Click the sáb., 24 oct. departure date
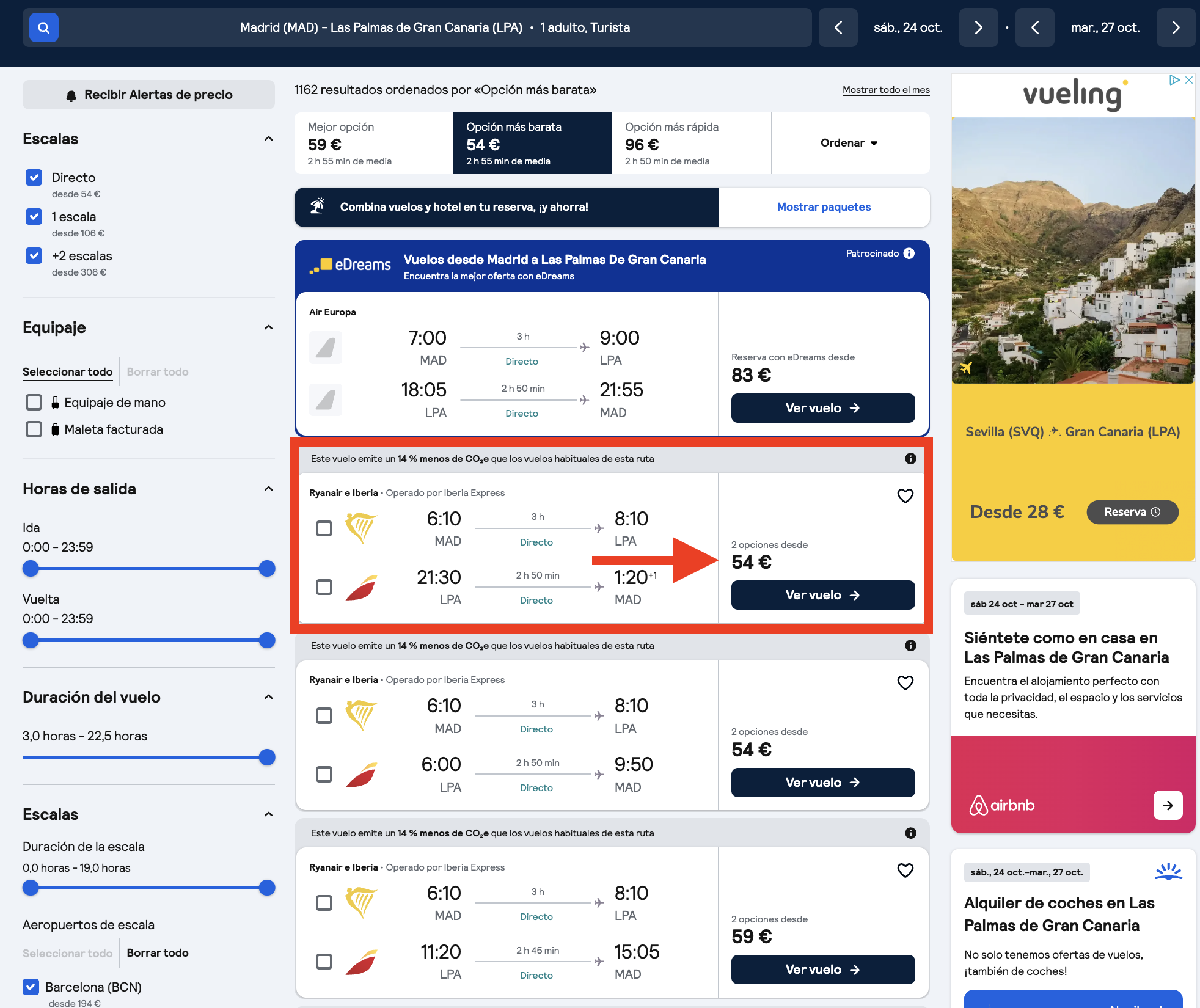Viewport: 1200px width, 1008px height. pyautogui.click(x=908, y=27)
